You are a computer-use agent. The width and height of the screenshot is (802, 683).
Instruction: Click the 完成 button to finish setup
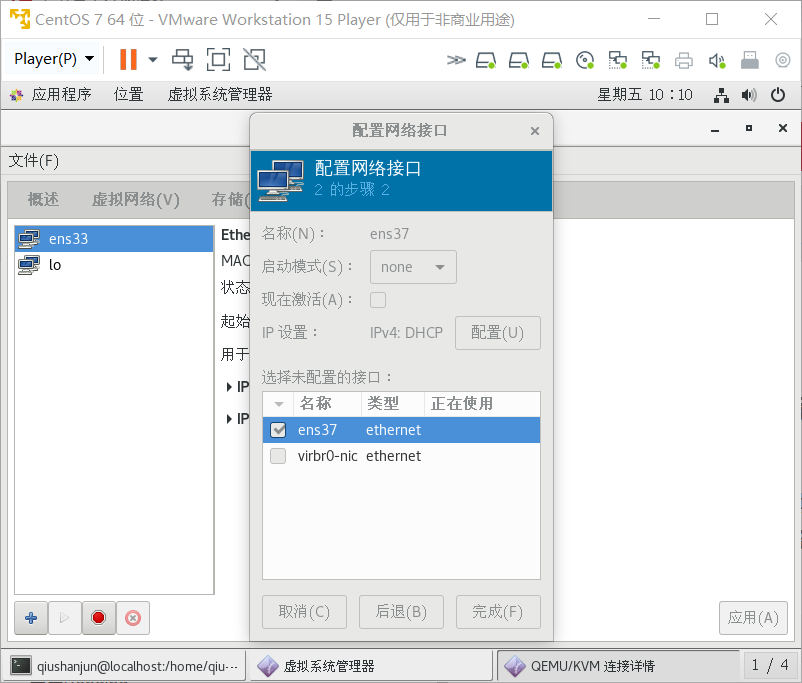click(x=498, y=611)
